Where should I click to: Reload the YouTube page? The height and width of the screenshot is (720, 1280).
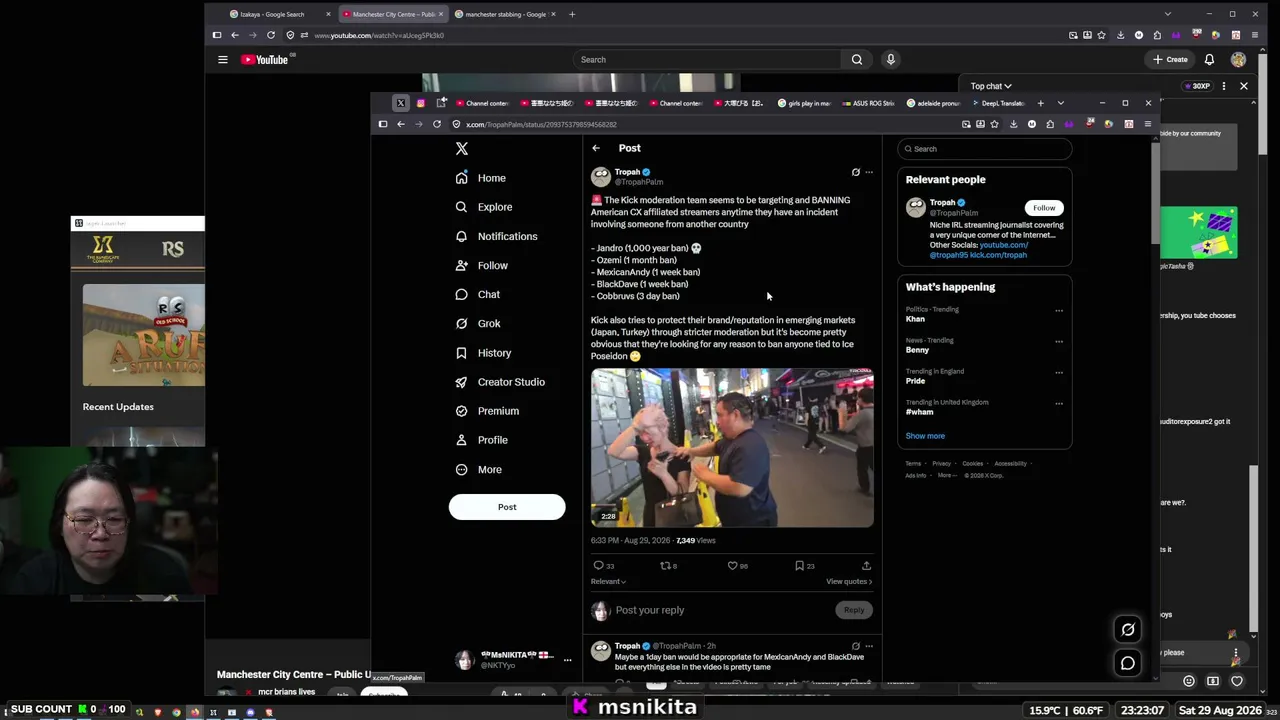point(271,35)
